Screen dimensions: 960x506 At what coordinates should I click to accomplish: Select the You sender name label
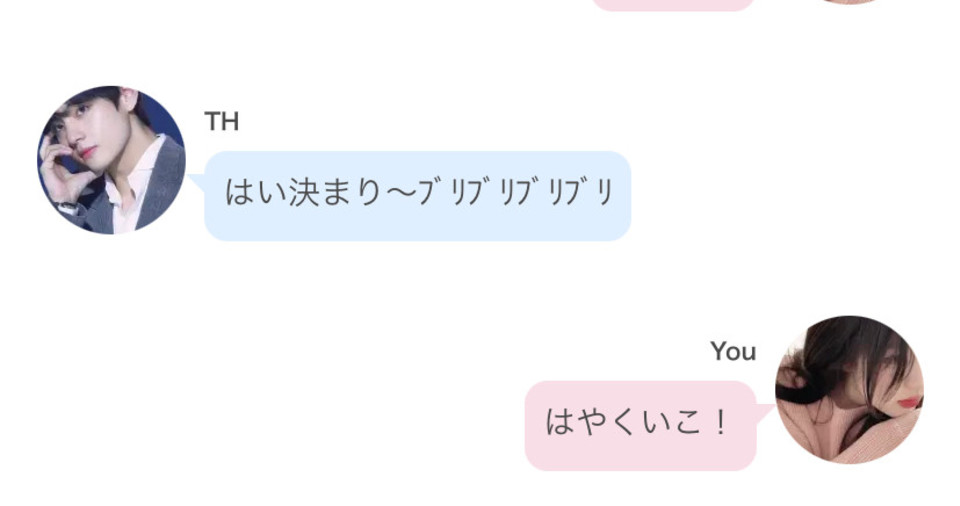(x=733, y=351)
